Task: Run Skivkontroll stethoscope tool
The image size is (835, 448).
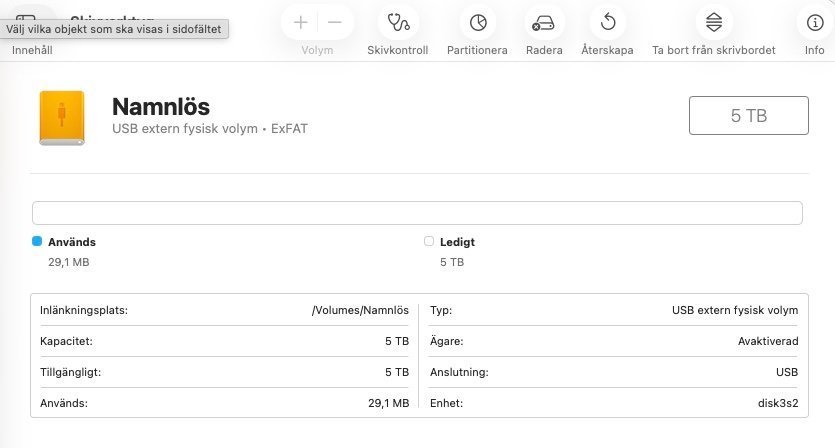Action: point(398,22)
